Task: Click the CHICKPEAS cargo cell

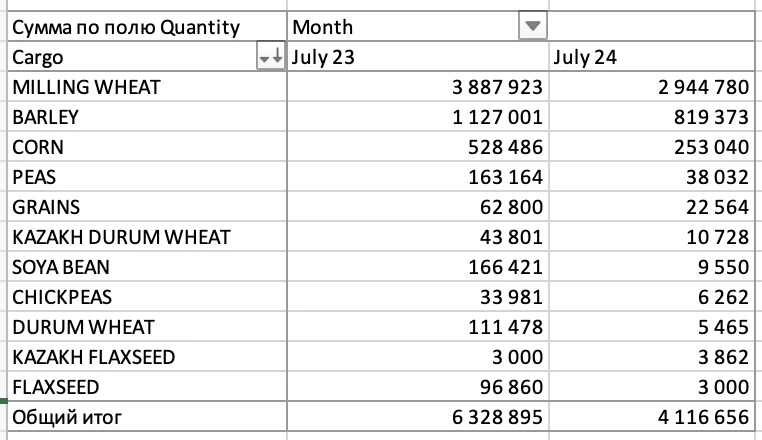Action: click(x=62, y=298)
